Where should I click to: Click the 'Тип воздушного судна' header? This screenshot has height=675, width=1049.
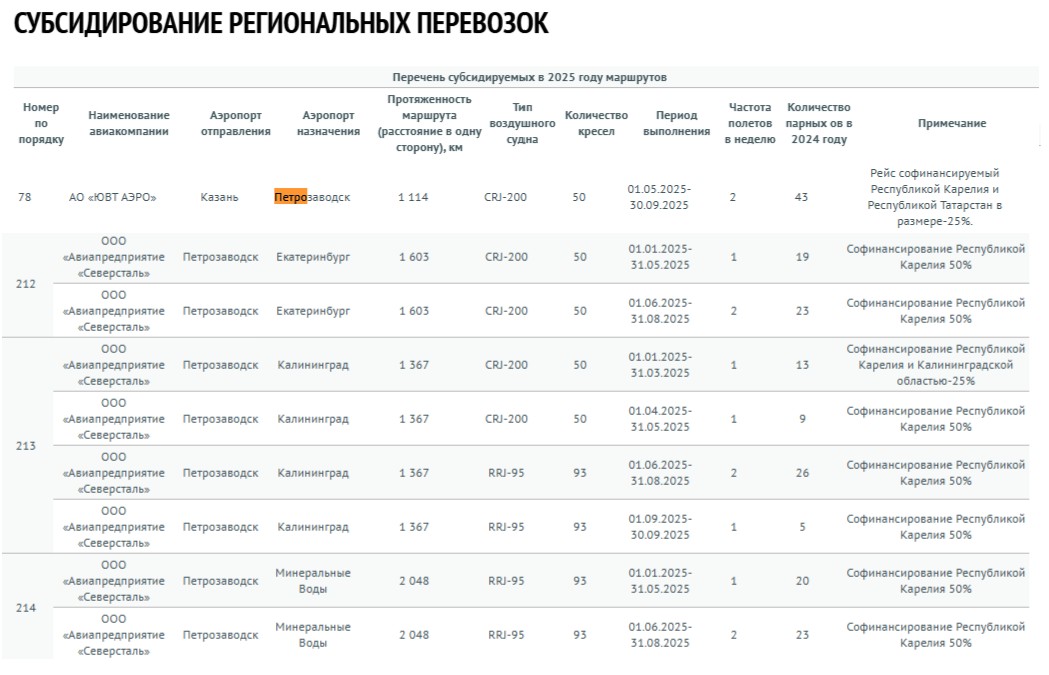click(x=522, y=123)
